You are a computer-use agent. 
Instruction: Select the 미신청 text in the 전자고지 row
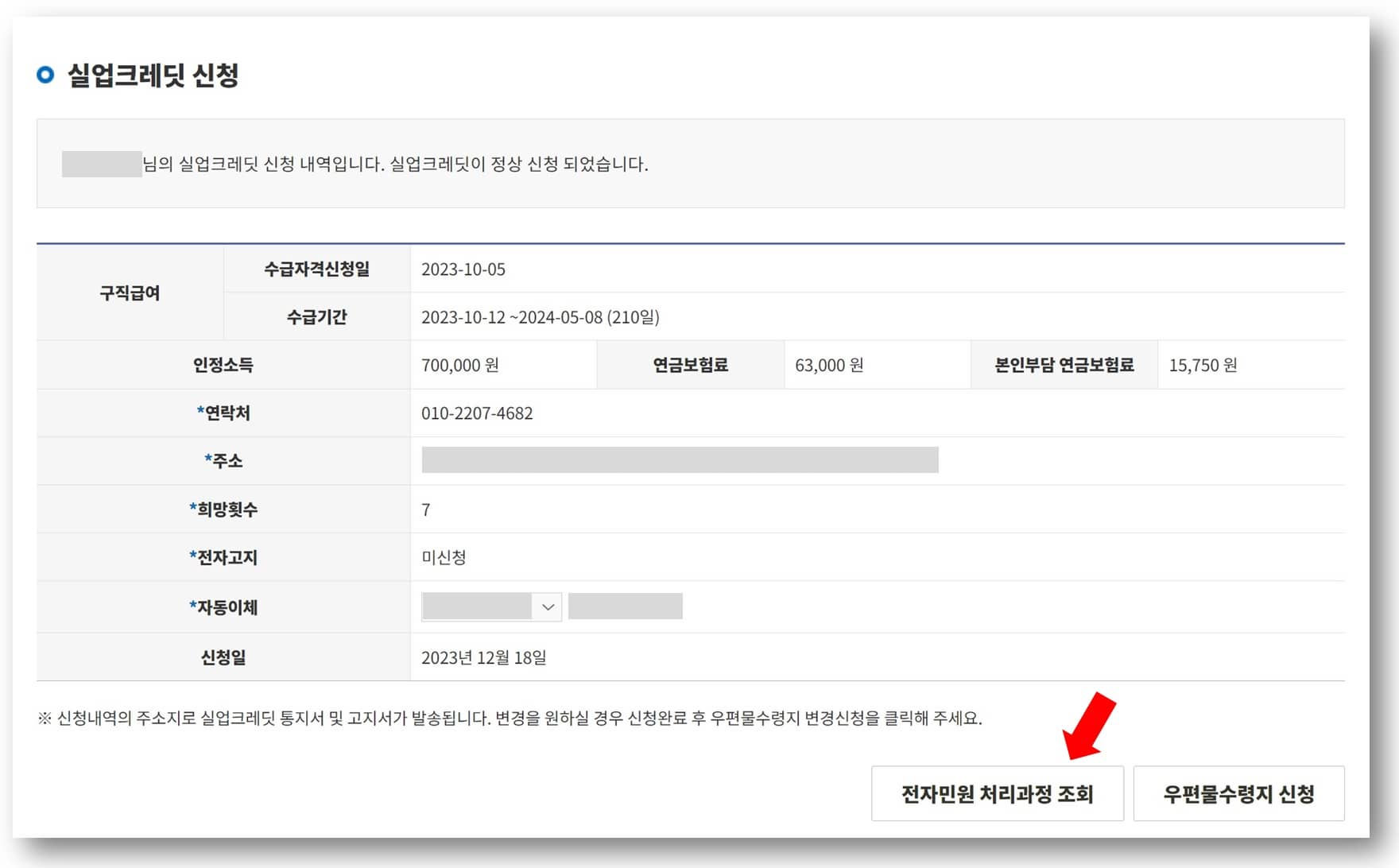point(444,557)
